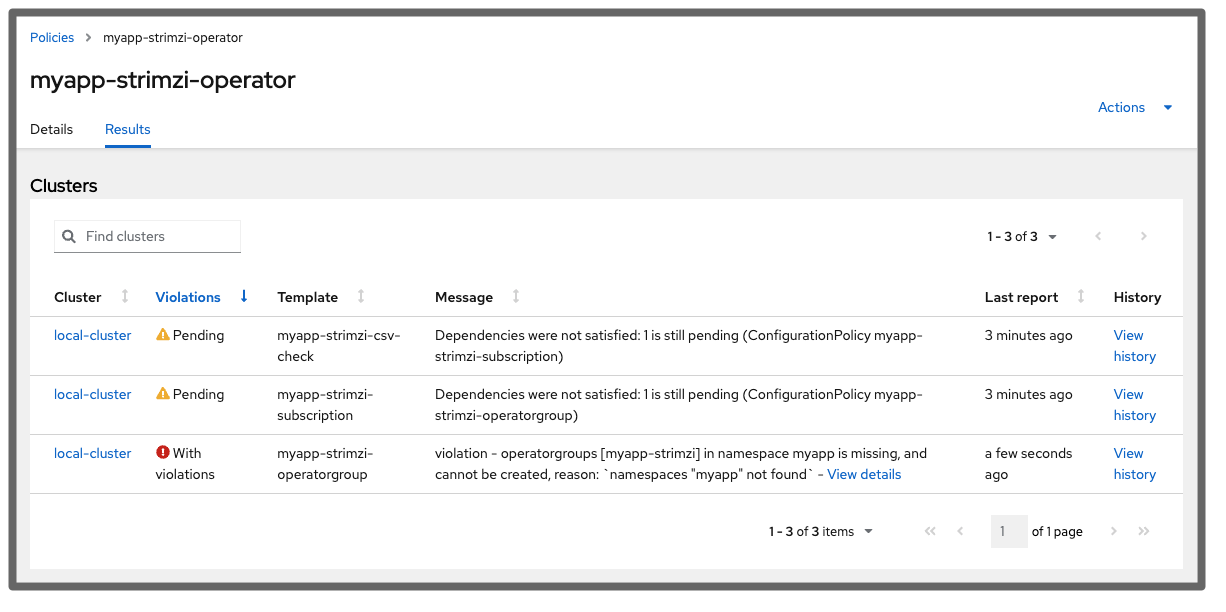Click View details on the violation message
Screen dimensions: 1226x612
tap(863, 474)
